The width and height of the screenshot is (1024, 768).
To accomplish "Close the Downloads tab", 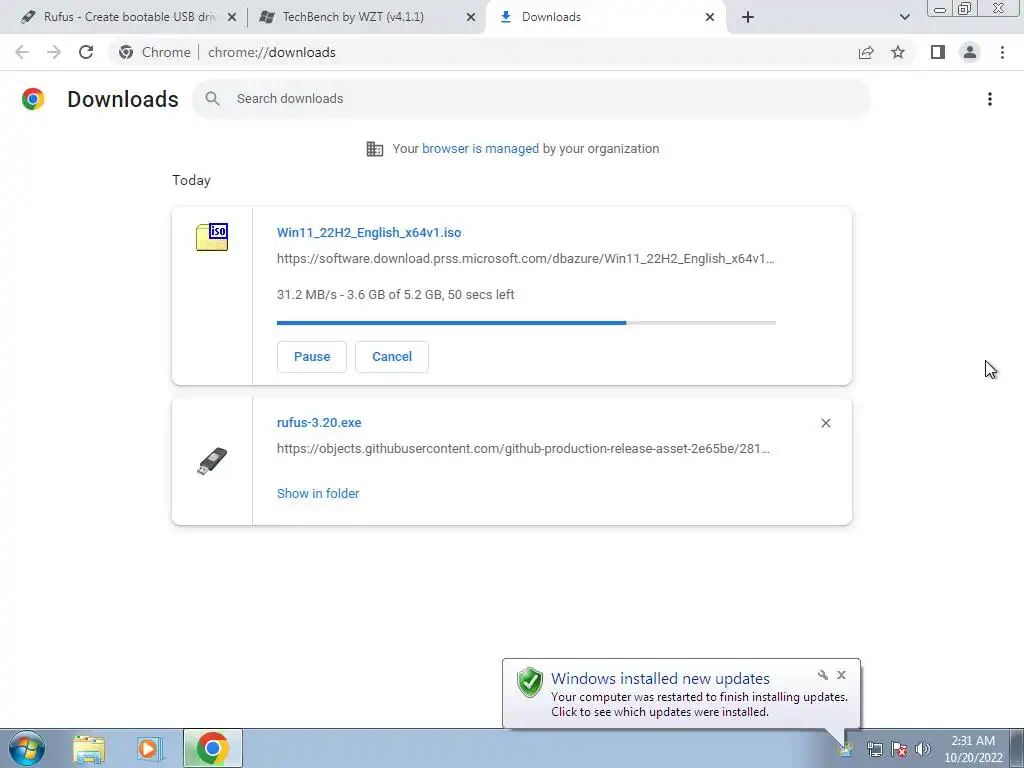I will click(x=710, y=17).
